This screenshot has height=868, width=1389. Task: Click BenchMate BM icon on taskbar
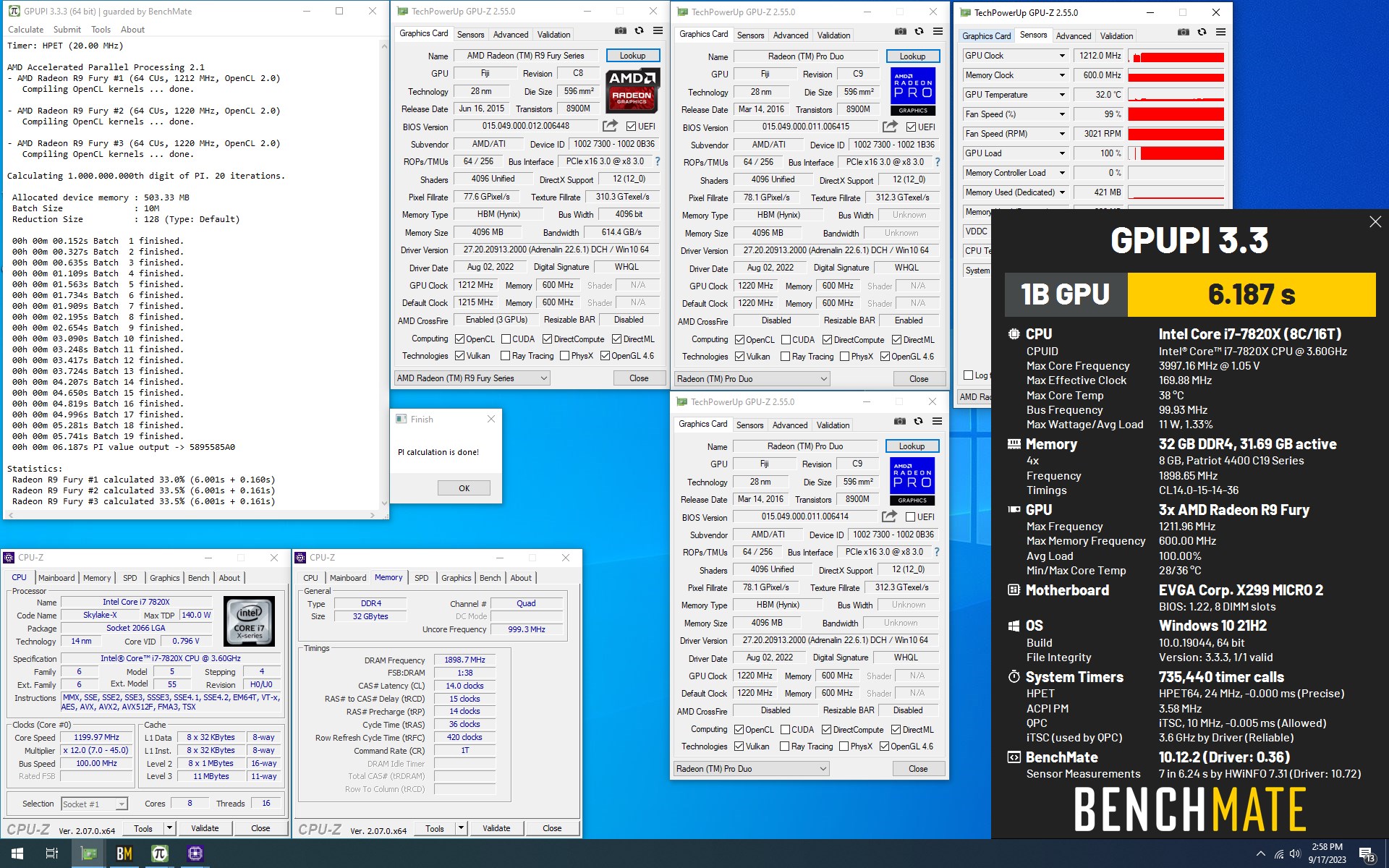pos(124,854)
